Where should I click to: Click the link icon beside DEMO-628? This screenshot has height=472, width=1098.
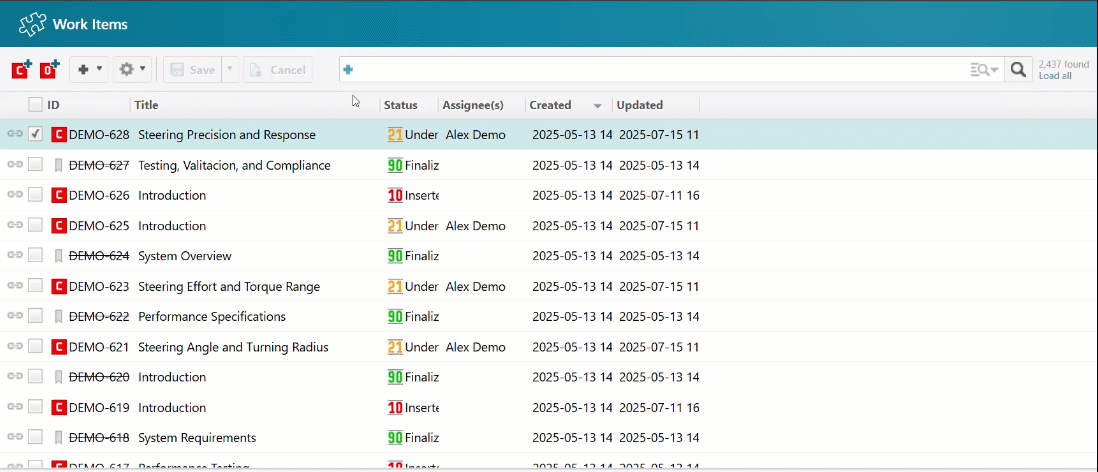click(x=15, y=134)
